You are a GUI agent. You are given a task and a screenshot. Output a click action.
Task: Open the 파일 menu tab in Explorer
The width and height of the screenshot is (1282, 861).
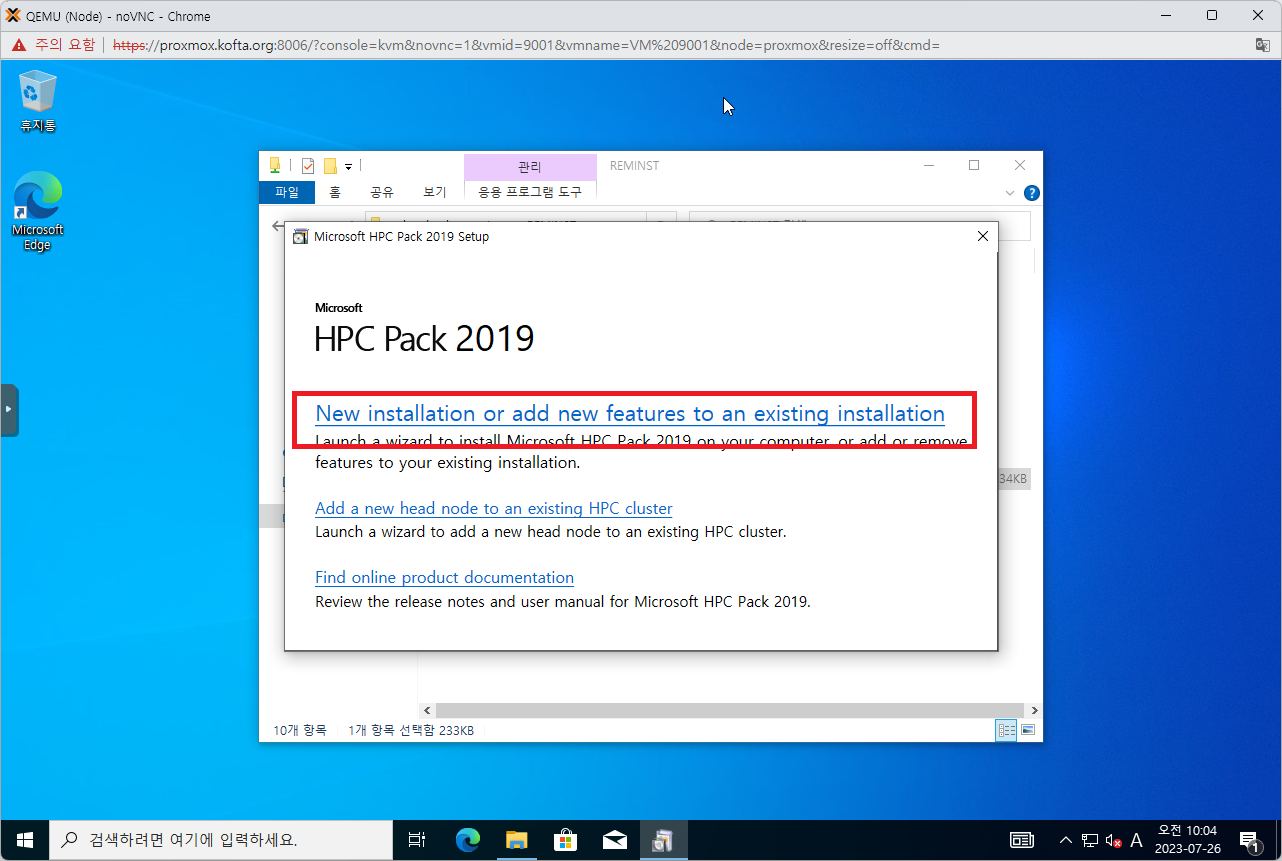click(x=287, y=192)
